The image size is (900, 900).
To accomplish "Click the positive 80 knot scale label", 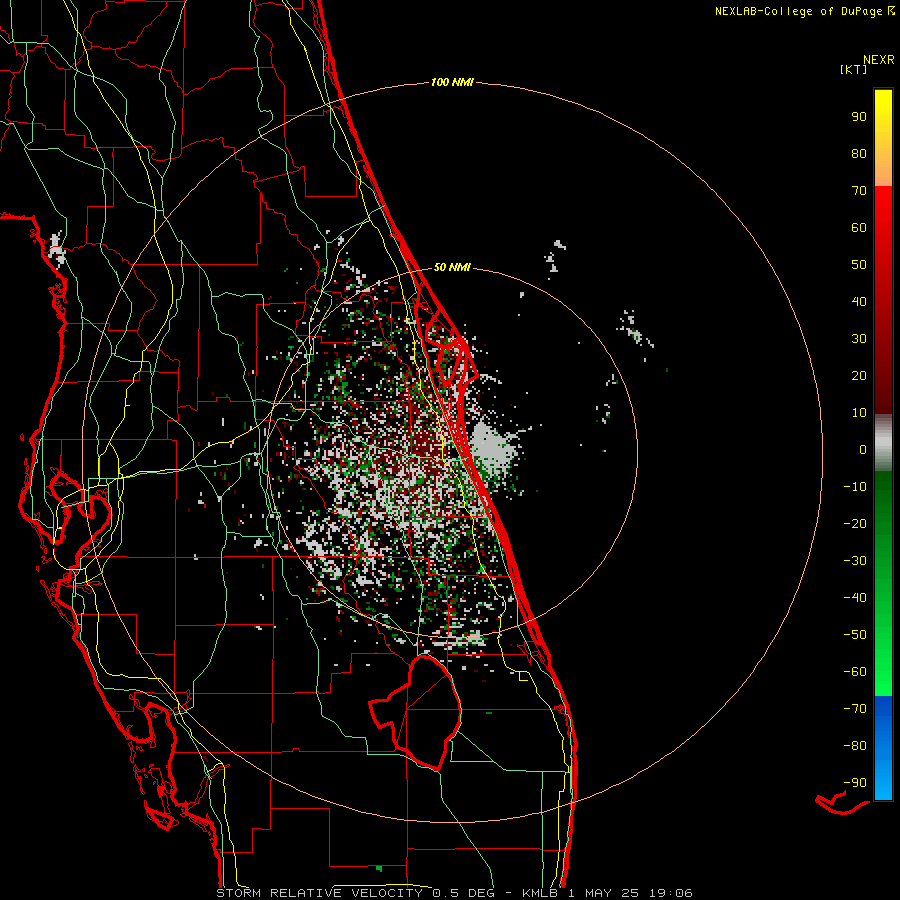I will pyautogui.click(x=859, y=154).
